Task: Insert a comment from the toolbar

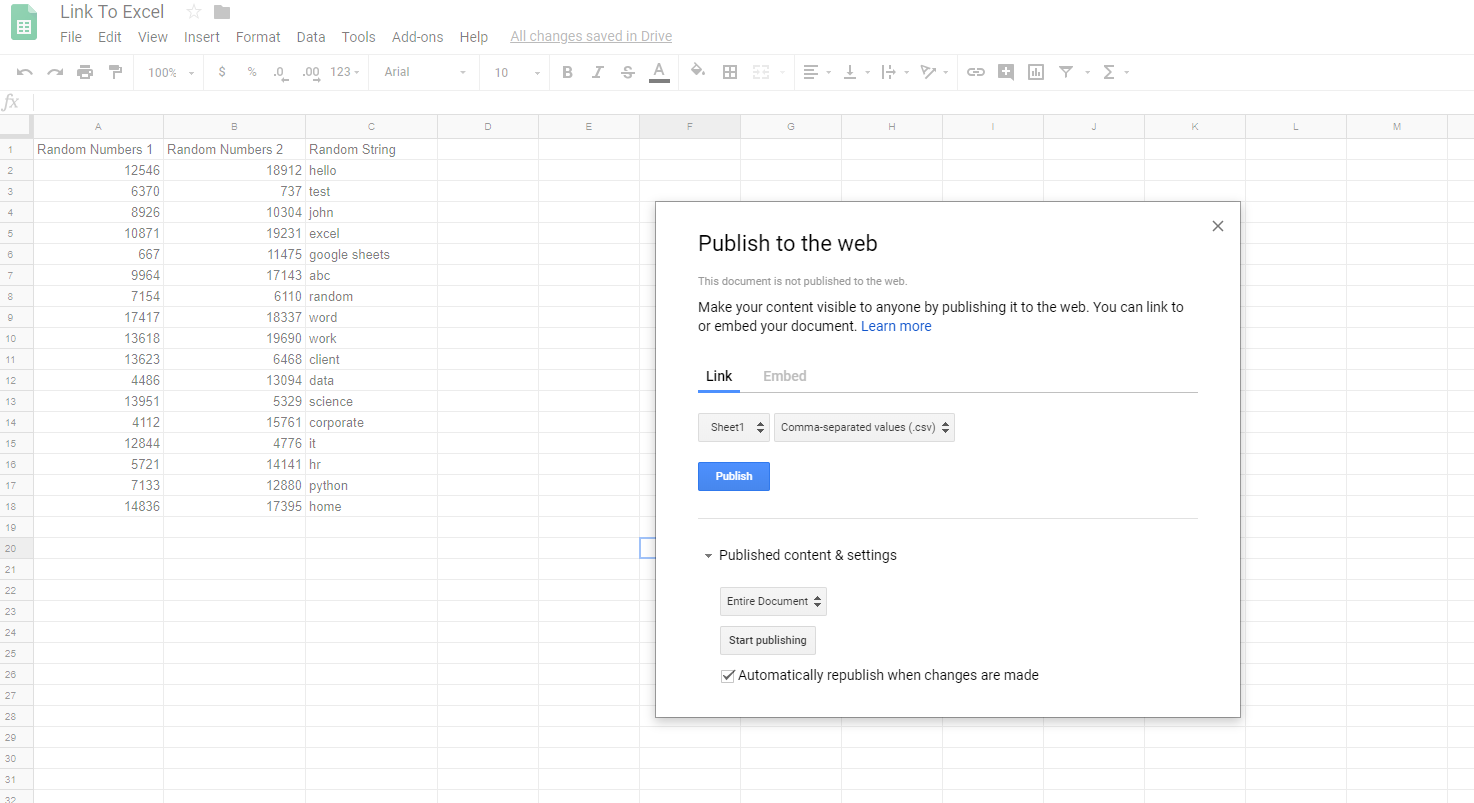Action: 1006,72
